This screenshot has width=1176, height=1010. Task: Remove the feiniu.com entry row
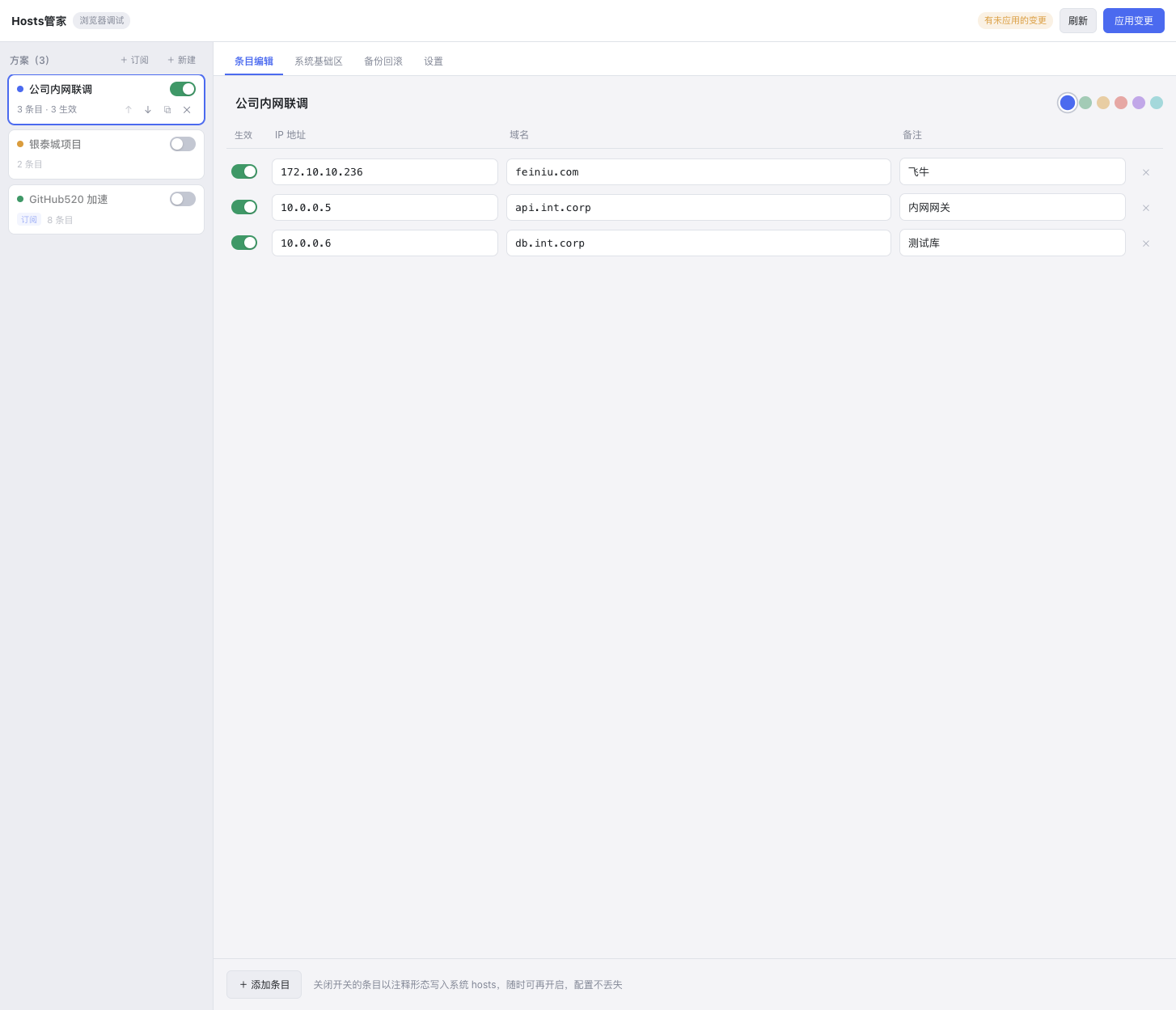pyautogui.click(x=1145, y=172)
